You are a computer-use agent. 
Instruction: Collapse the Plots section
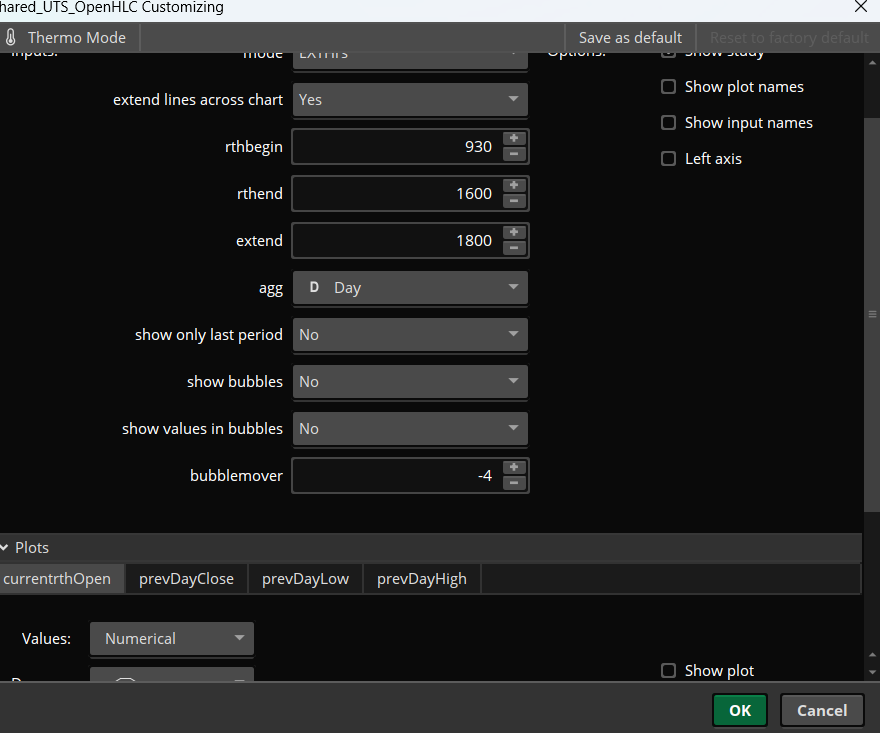[6, 548]
